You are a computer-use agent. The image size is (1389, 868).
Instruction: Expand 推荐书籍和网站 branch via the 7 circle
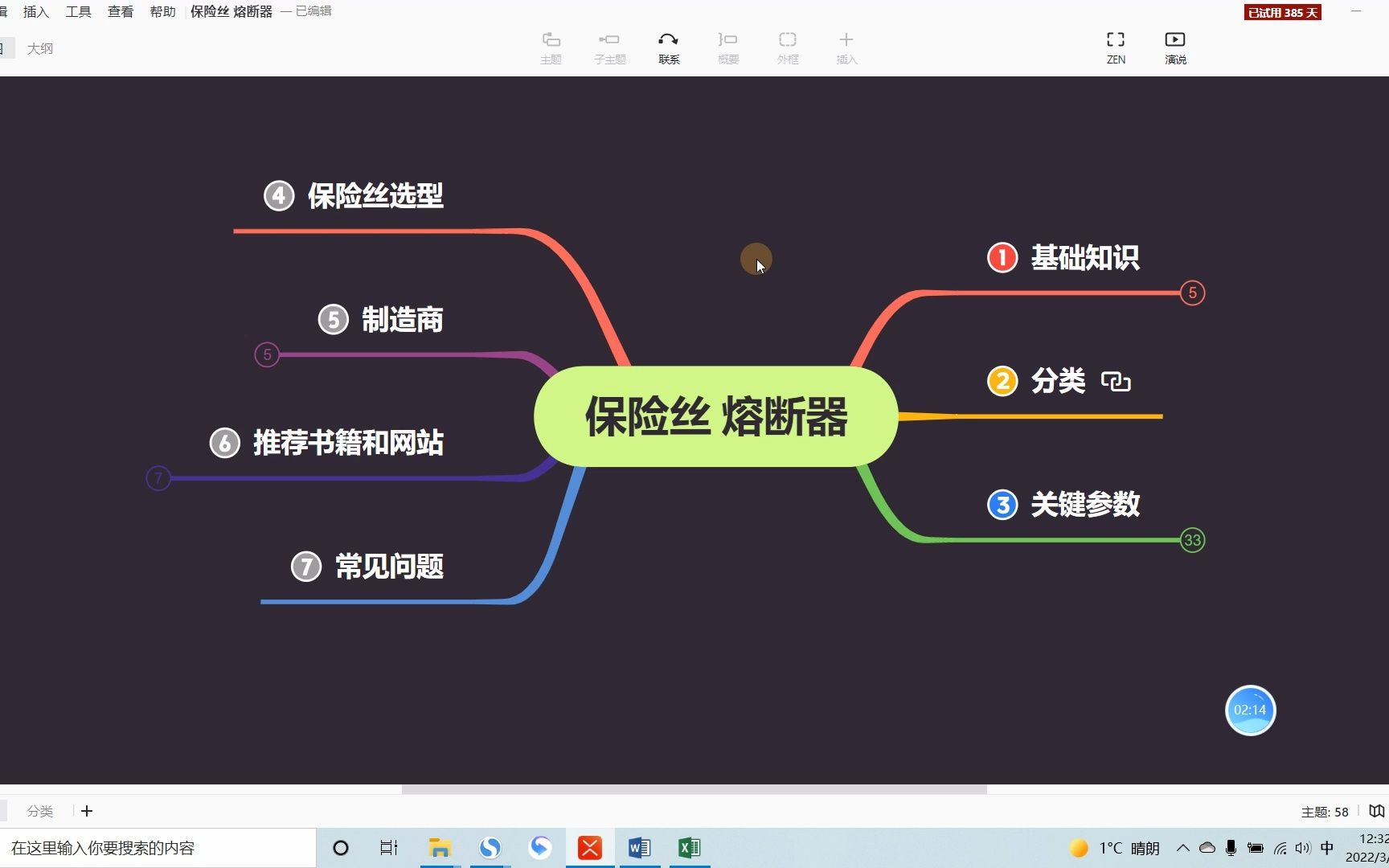tap(158, 478)
